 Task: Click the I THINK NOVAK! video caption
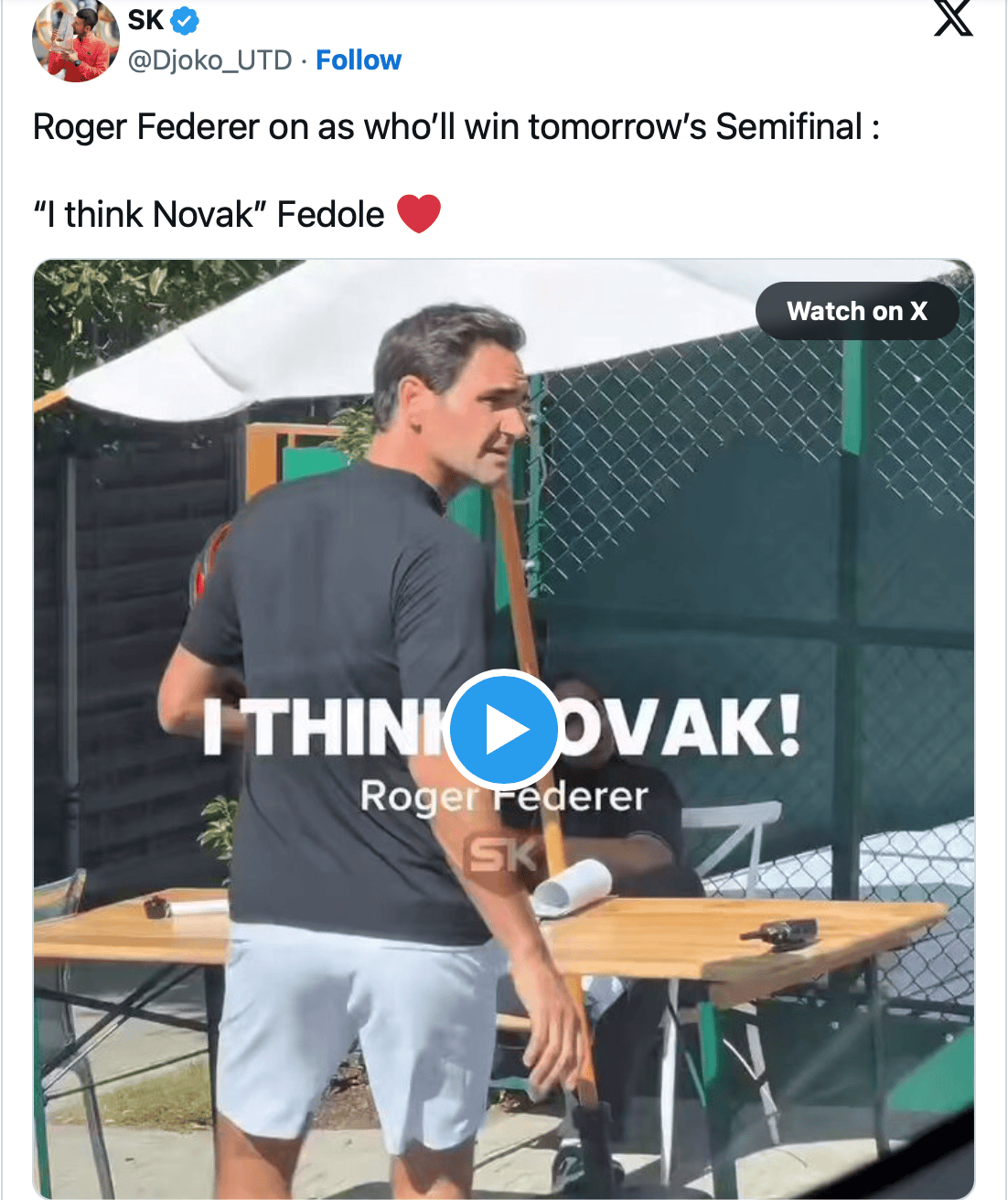click(x=501, y=727)
